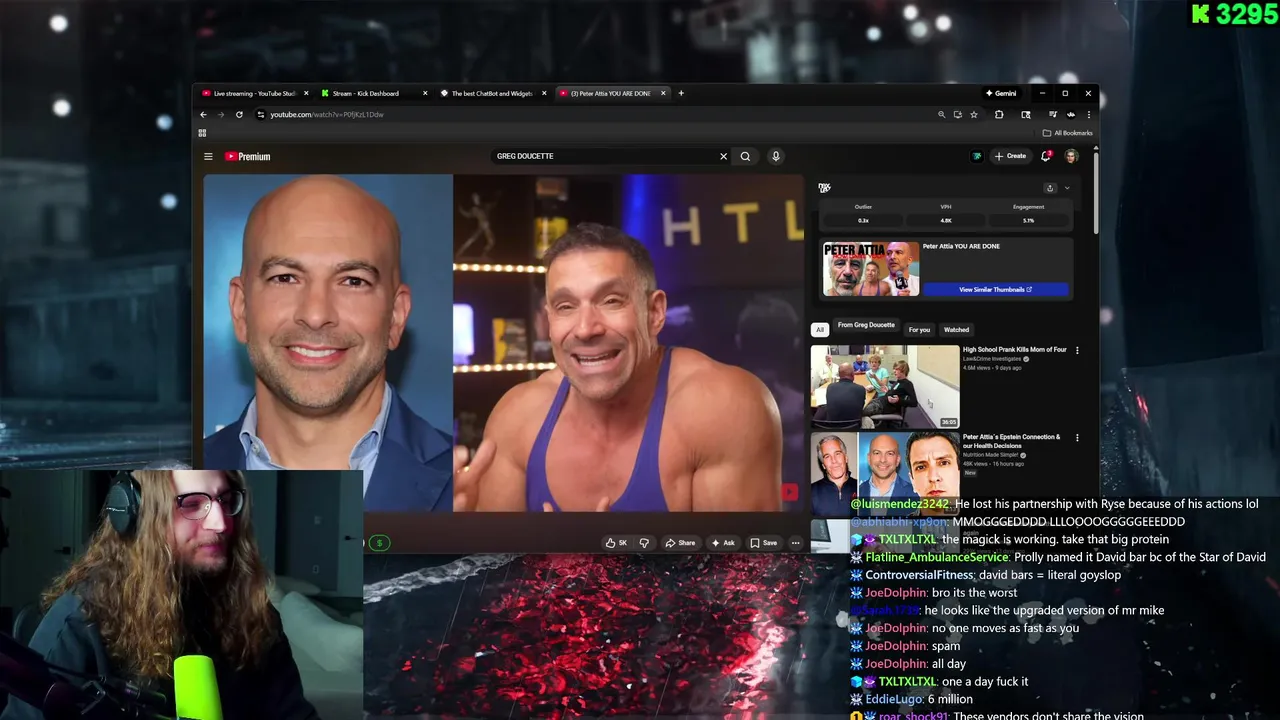Image resolution: width=1280 pixels, height=720 pixels.
Task: Select the All filter chip
Action: [820, 329]
